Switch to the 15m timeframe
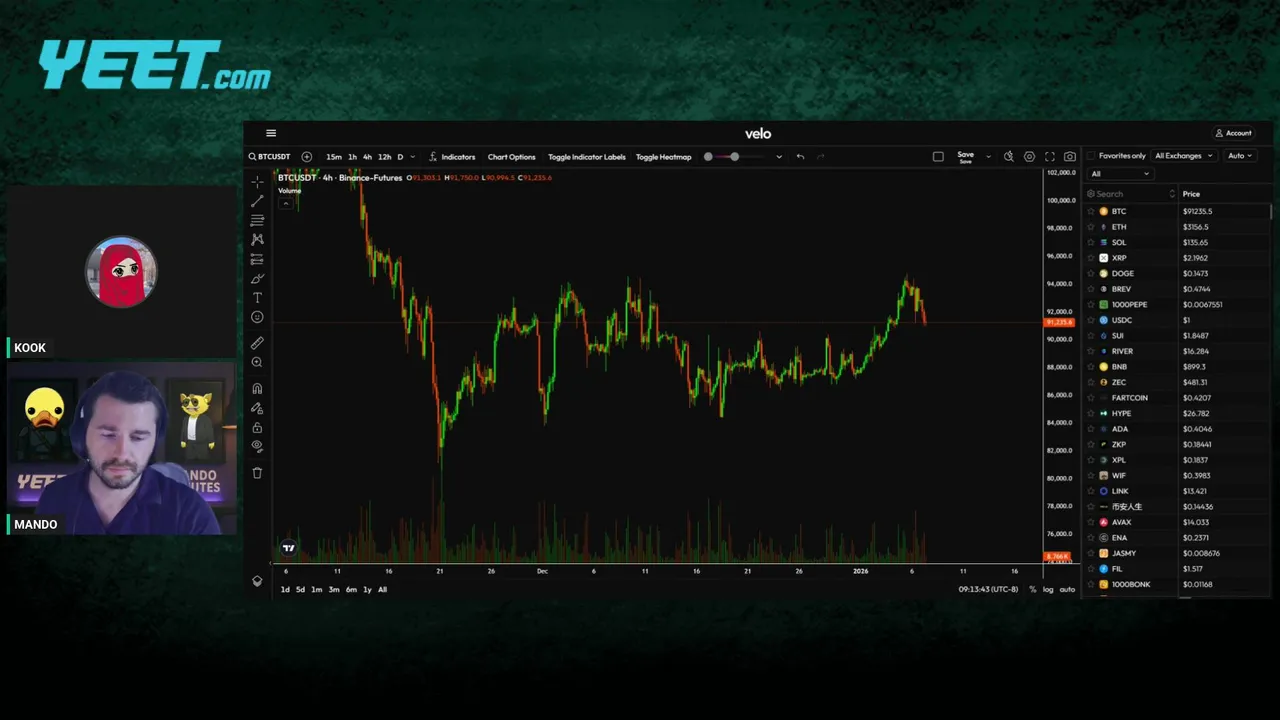The image size is (1280, 720). [x=334, y=157]
